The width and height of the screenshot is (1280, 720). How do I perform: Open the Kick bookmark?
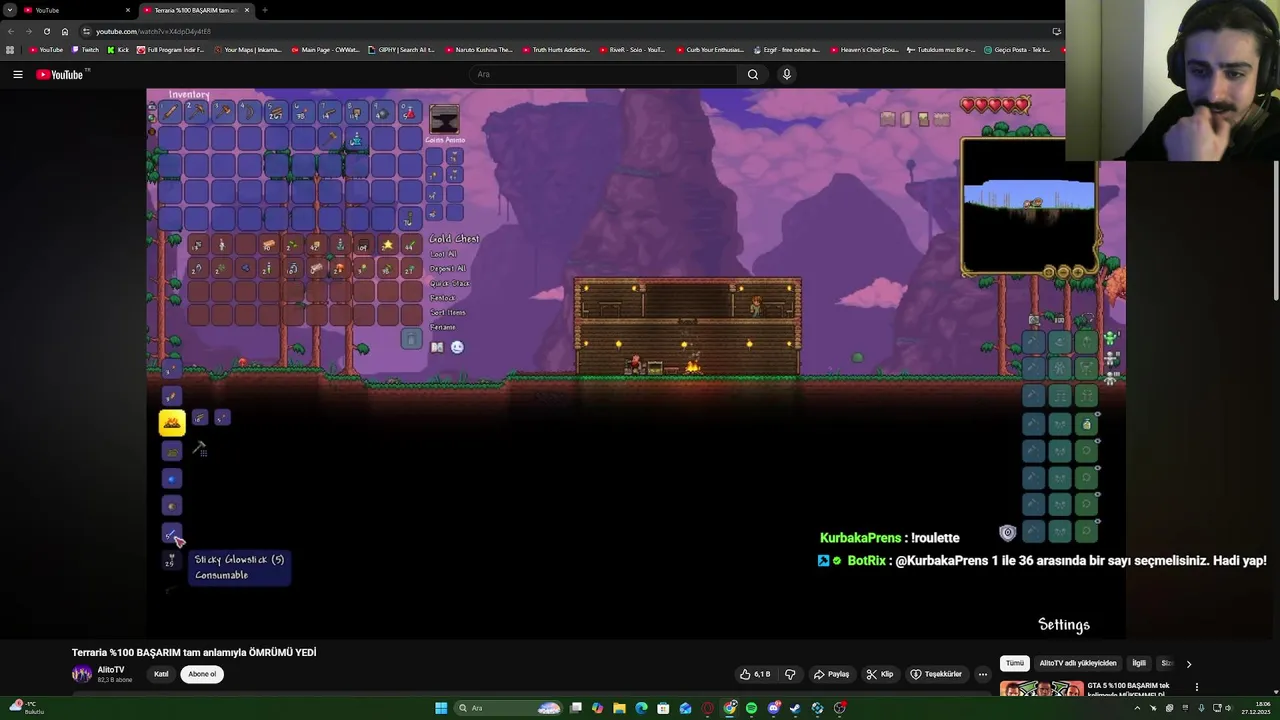[x=119, y=49]
